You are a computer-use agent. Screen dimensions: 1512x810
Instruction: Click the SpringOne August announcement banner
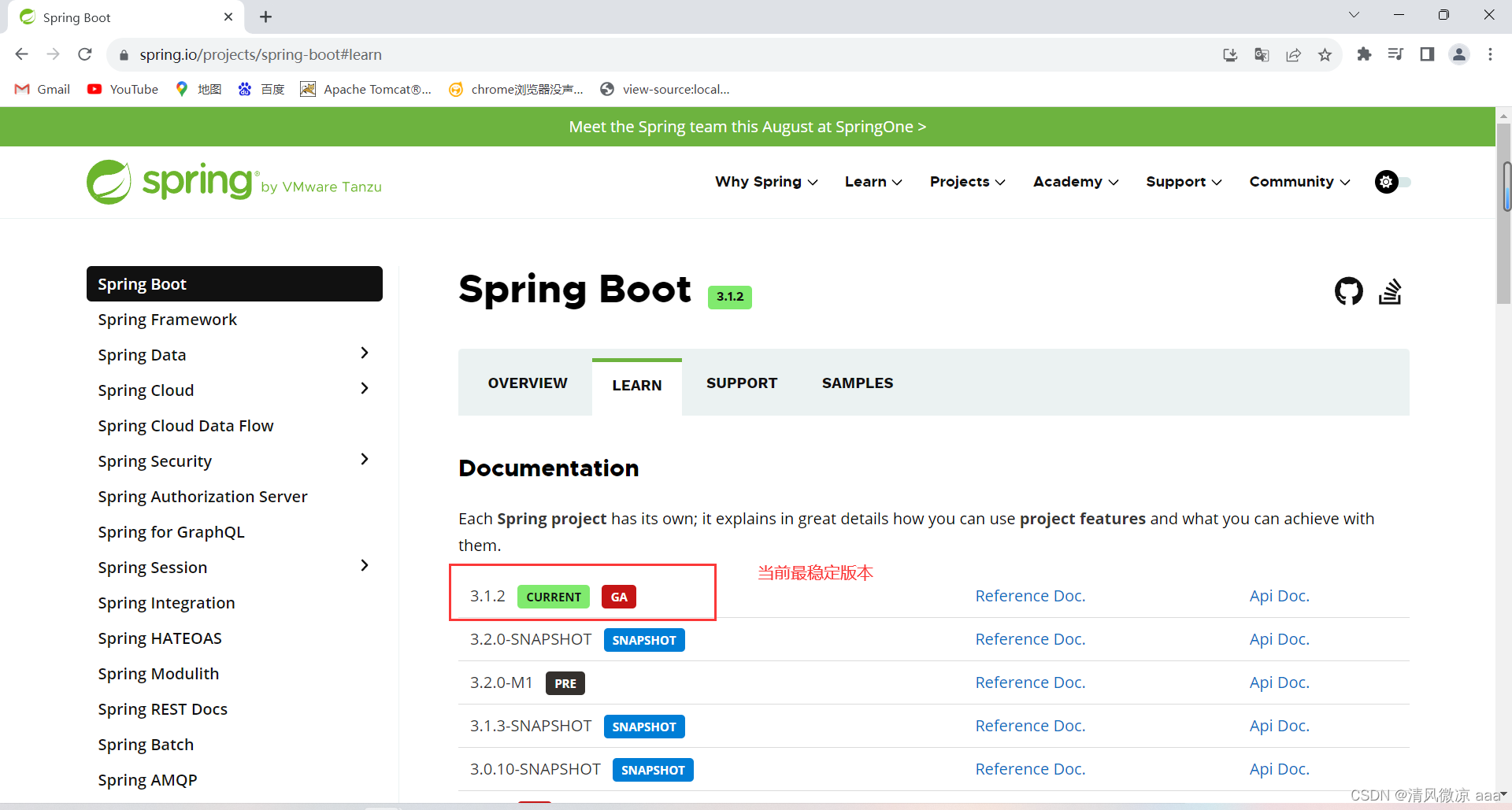click(747, 127)
